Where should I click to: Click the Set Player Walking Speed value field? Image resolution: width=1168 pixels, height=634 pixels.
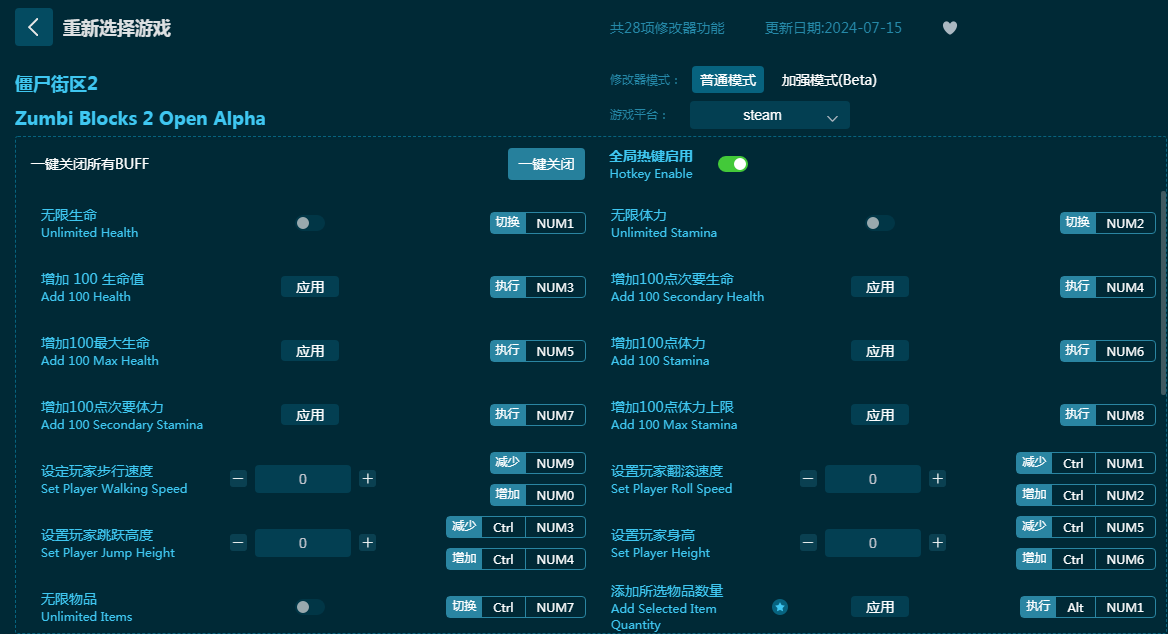[x=302, y=479]
